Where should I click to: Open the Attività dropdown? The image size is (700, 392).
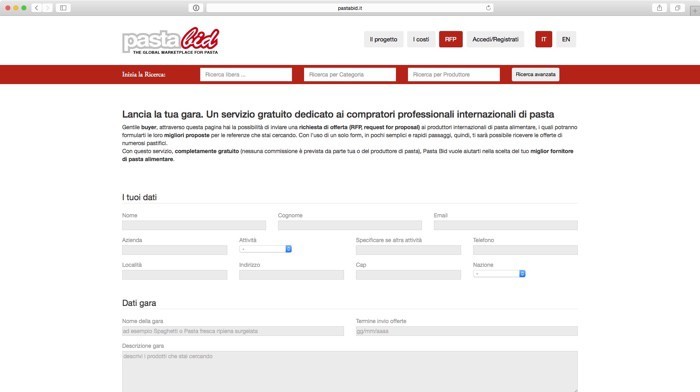(x=265, y=249)
